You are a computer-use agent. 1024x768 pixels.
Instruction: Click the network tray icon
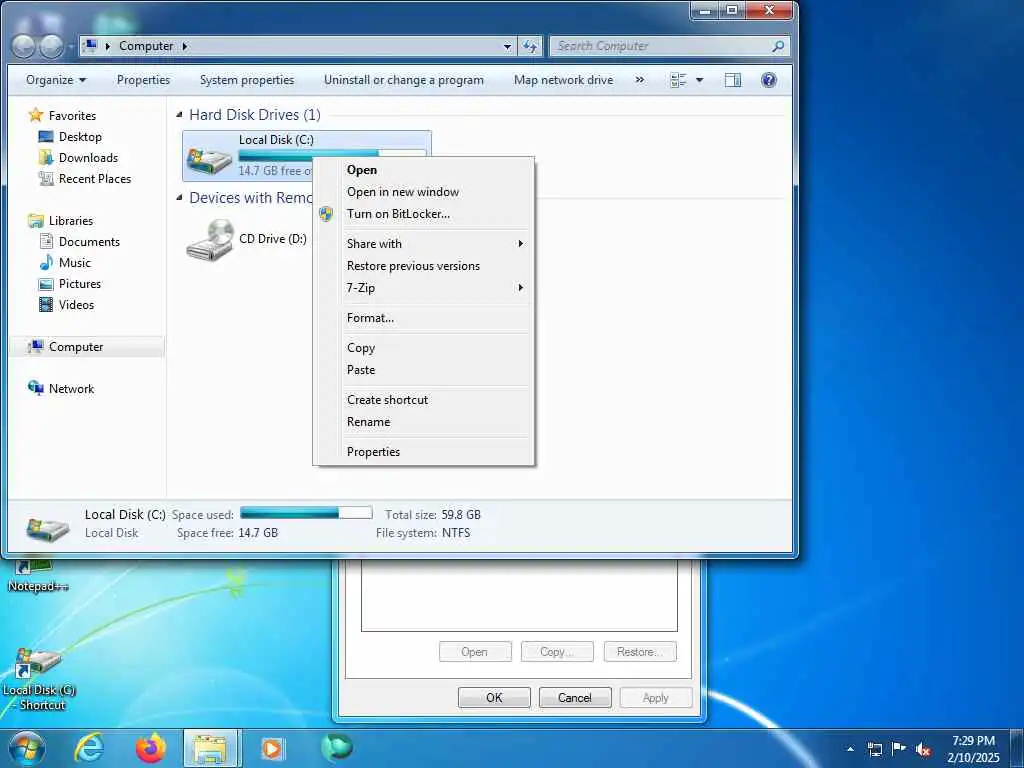click(874, 749)
